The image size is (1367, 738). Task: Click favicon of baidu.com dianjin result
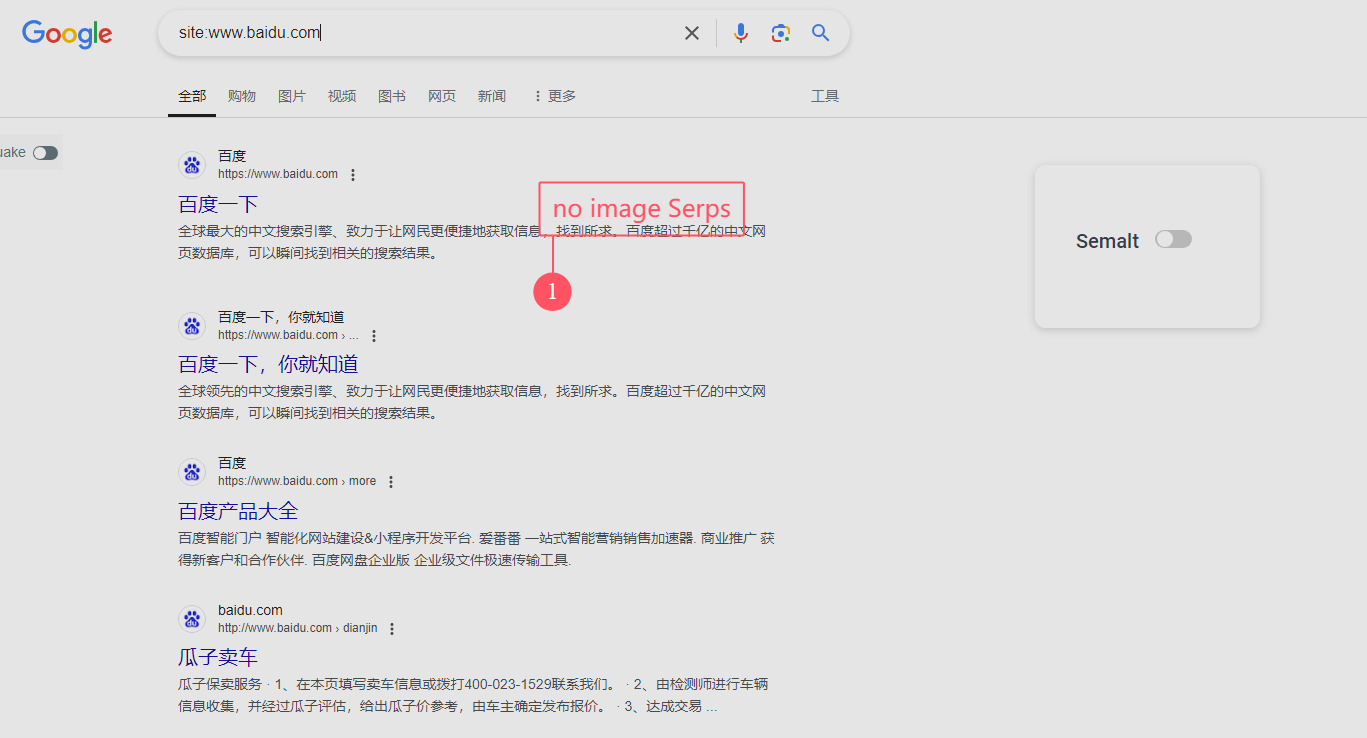[x=192, y=619]
